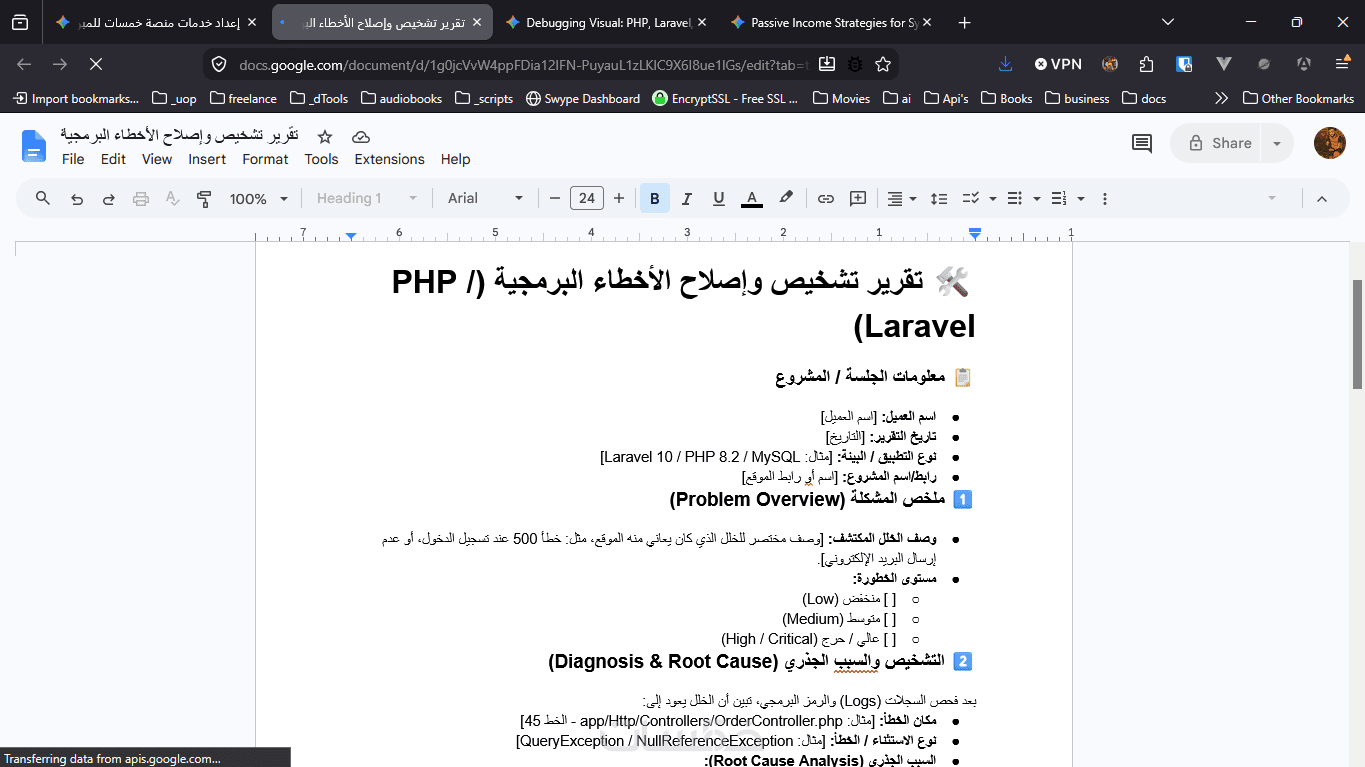Open the numbered list options arrow
The height and width of the screenshot is (767, 1365).
tap(1081, 199)
